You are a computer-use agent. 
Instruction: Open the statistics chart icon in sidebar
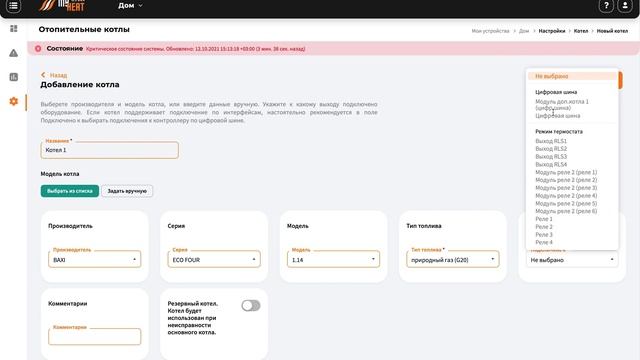(13, 77)
